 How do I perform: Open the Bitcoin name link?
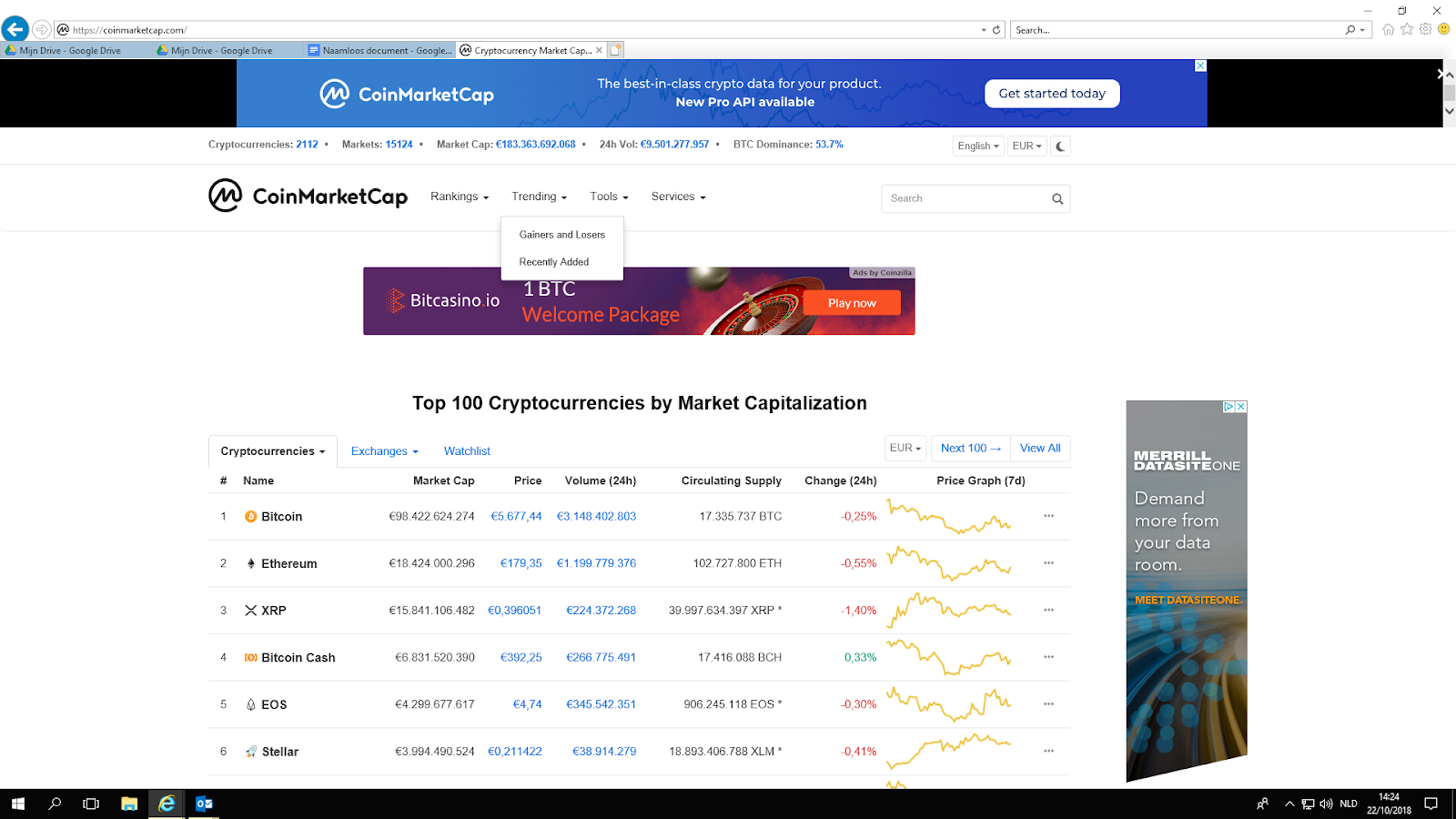pos(282,517)
